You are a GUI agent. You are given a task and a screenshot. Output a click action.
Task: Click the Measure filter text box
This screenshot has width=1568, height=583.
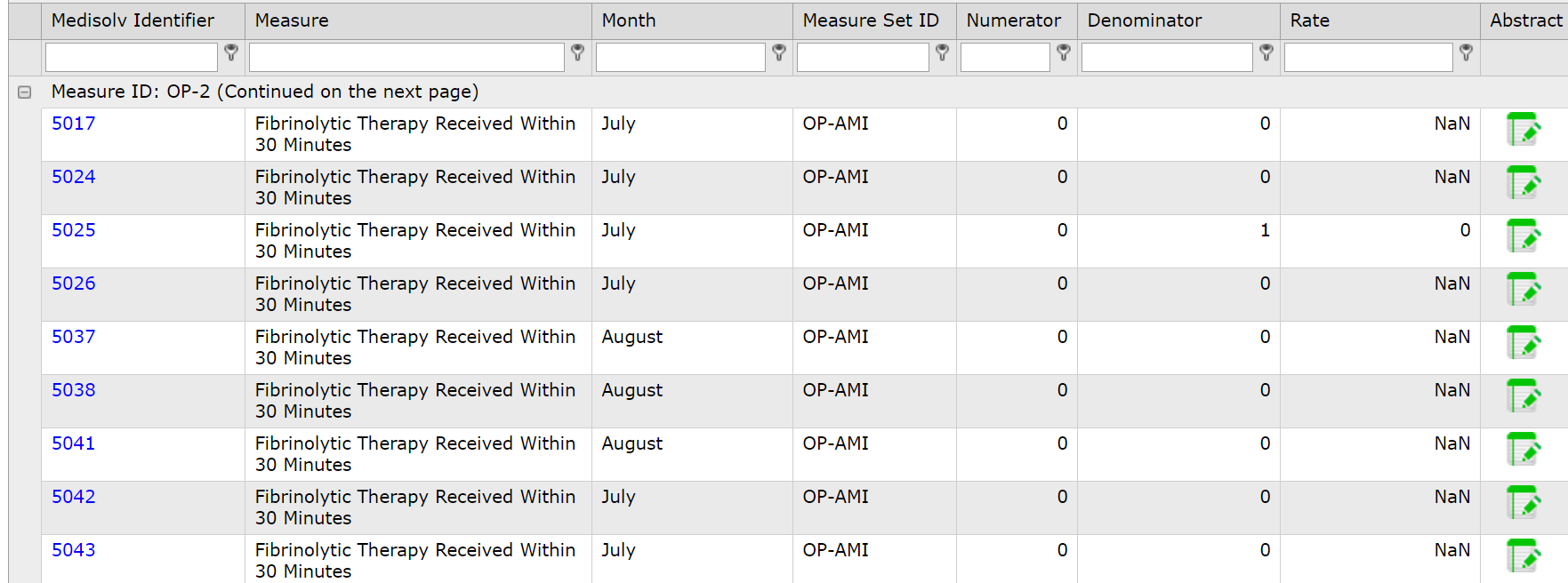pos(406,57)
